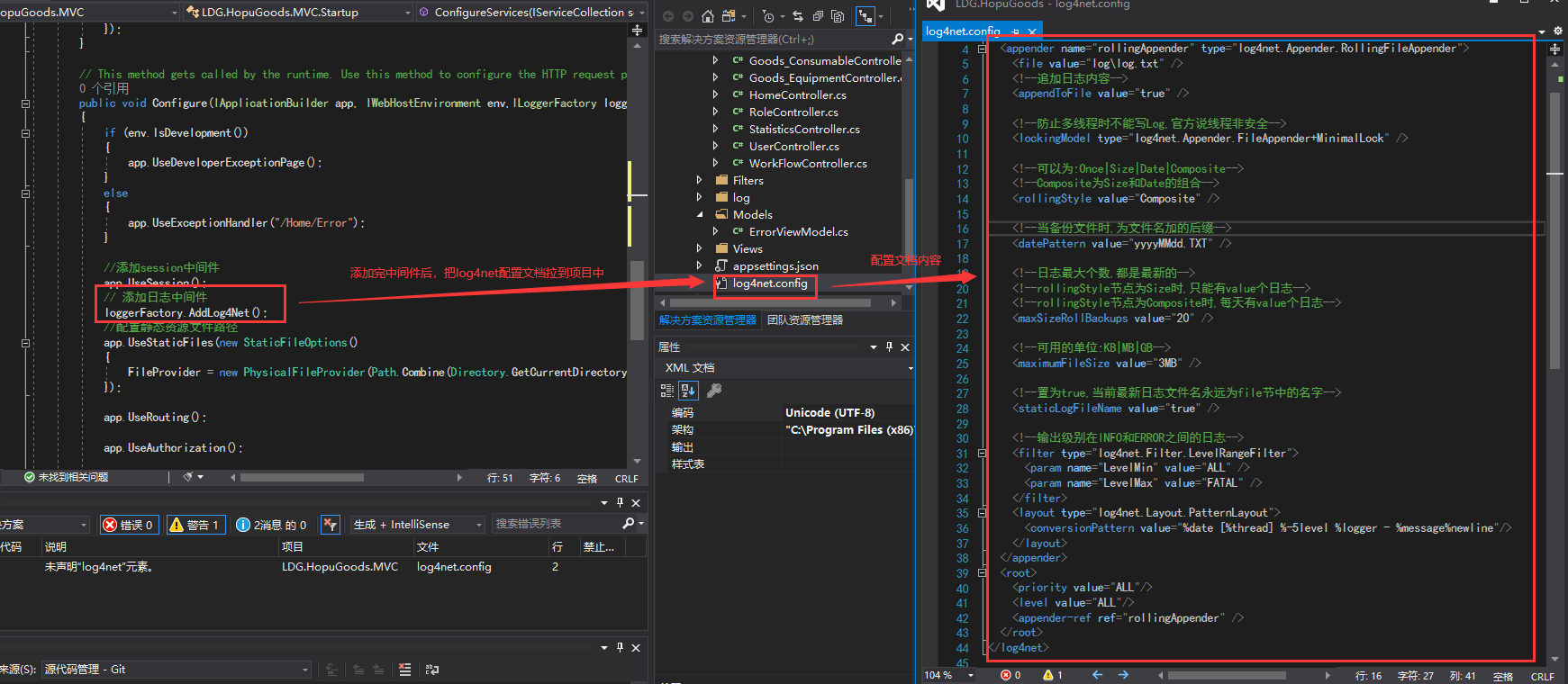
Task: Expand the log folder node
Action: click(x=699, y=198)
